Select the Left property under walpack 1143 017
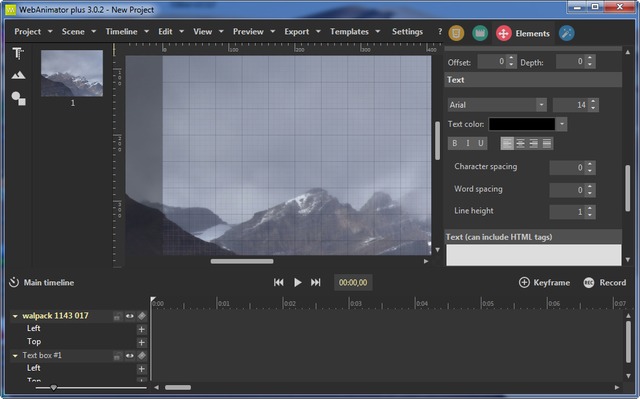640x399 pixels. pyautogui.click(x=33, y=328)
